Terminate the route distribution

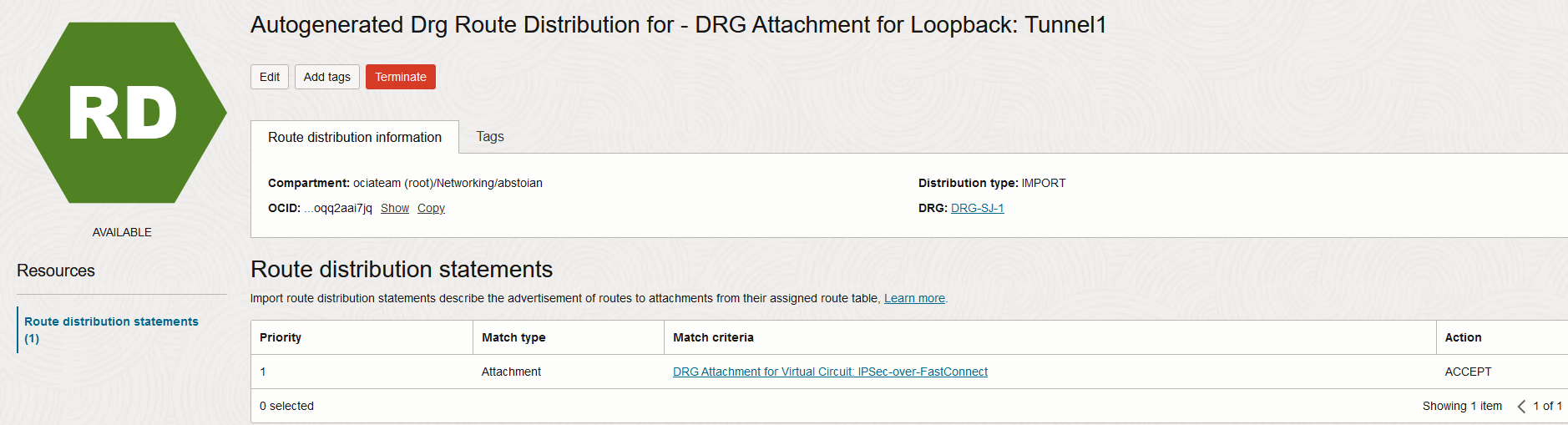pyautogui.click(x=400, y=77)
